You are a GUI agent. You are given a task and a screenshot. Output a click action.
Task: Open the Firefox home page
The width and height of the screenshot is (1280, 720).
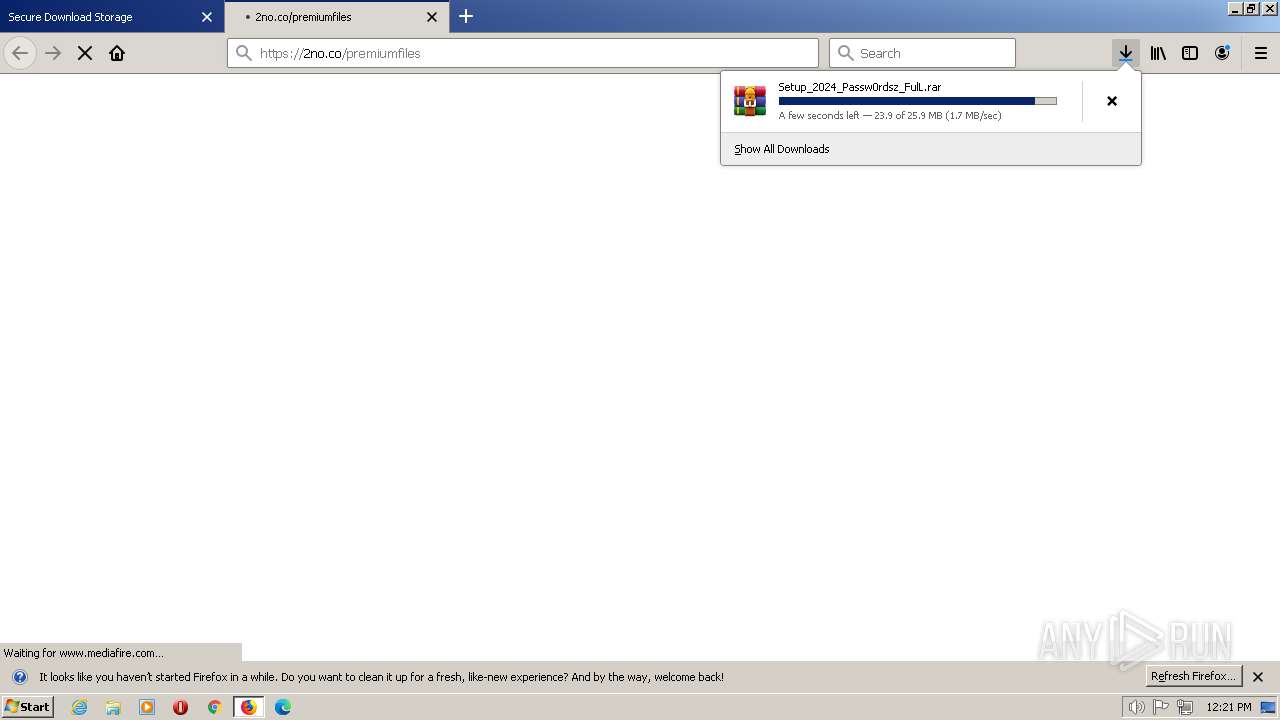pyautogui.click(x=117, y=53)
